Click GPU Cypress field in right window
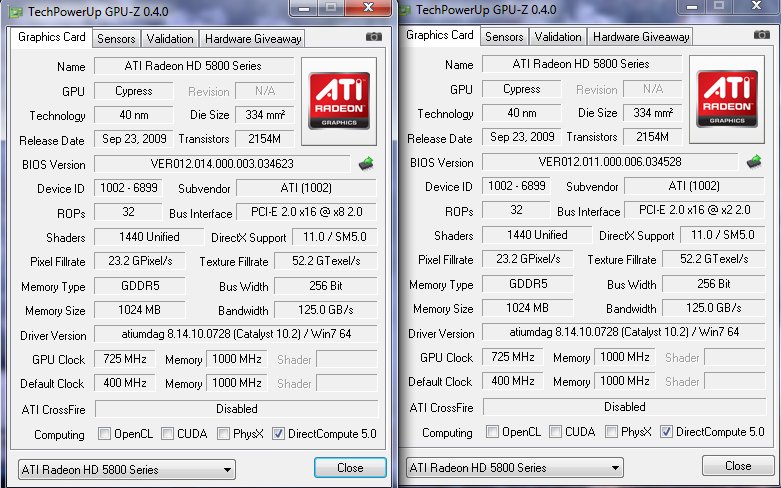 (521, 89)
